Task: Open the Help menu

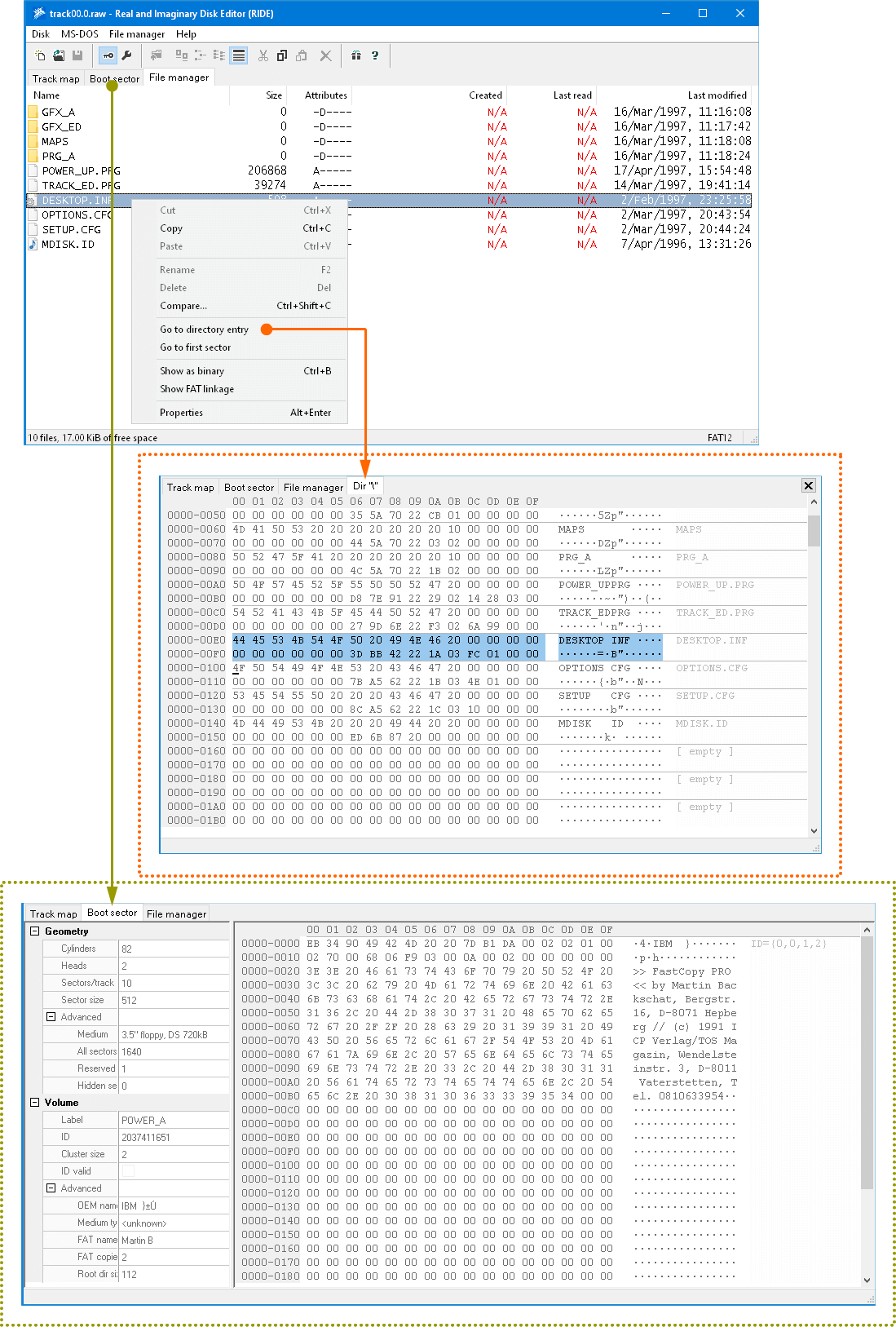Action: 186,34
